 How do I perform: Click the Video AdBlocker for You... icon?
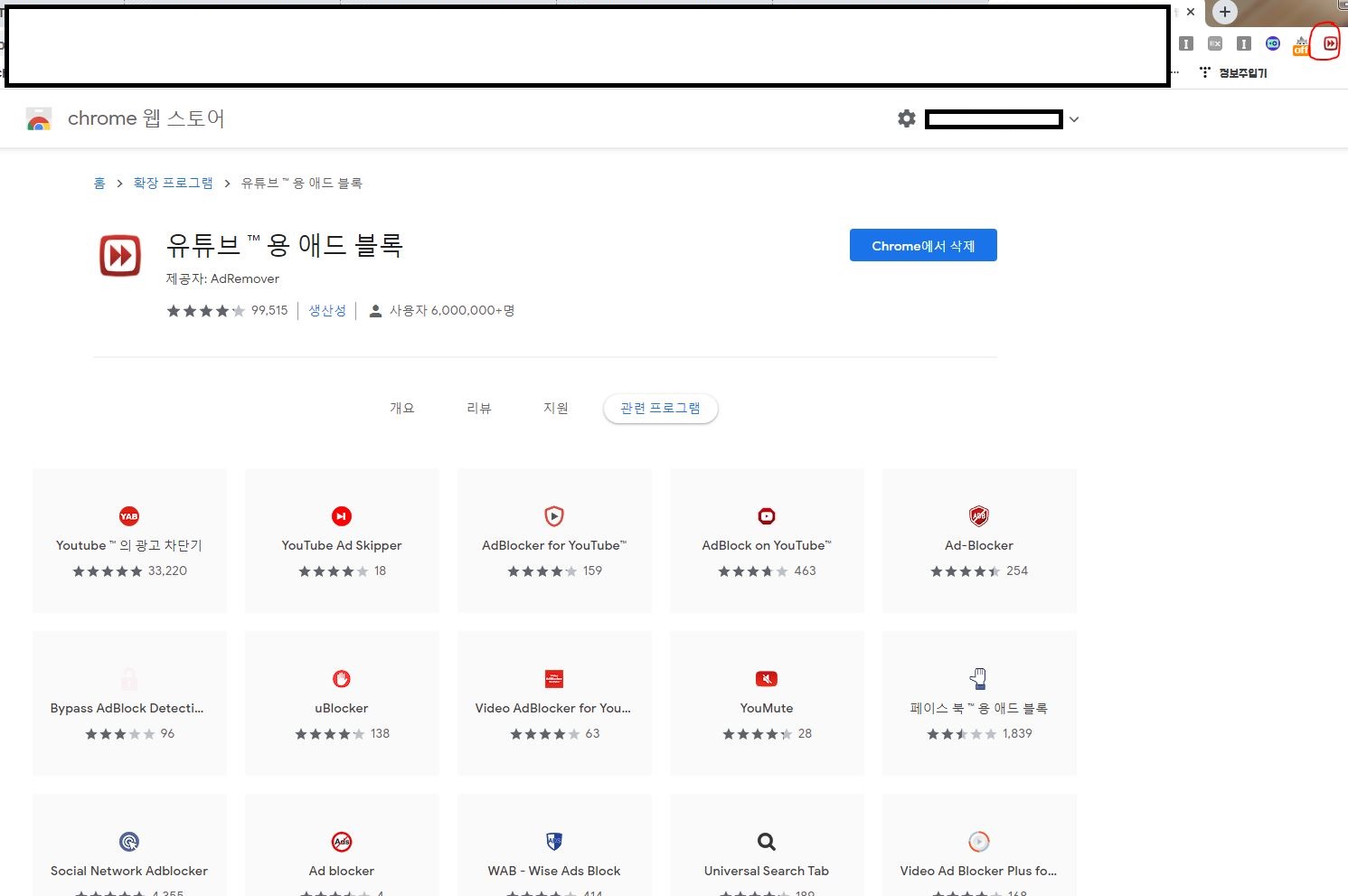(x=554, y=679)
